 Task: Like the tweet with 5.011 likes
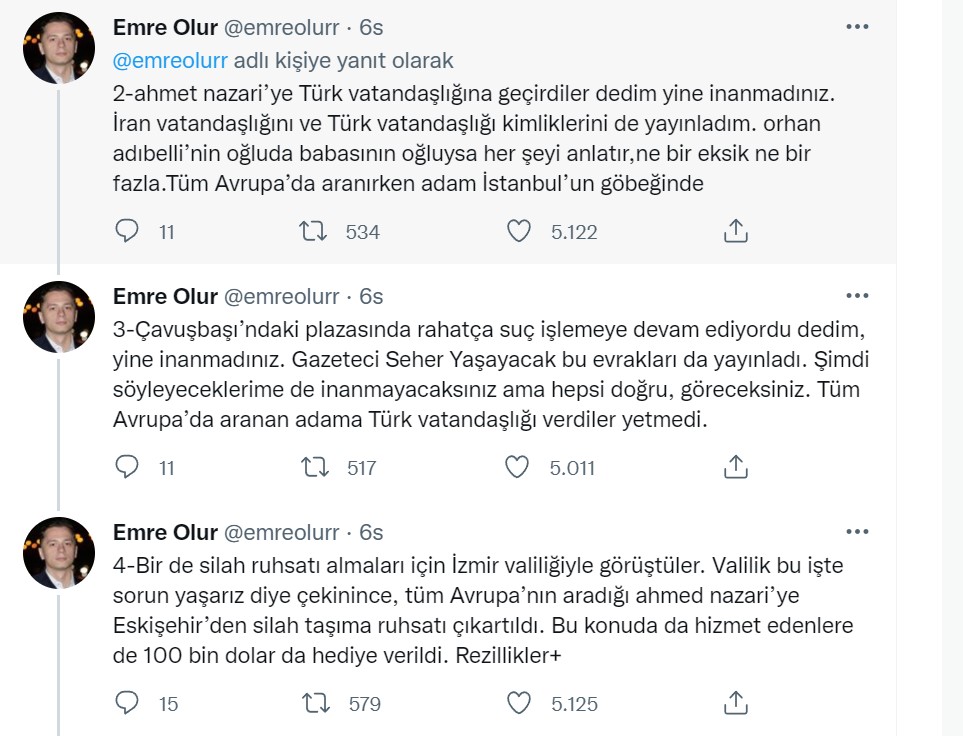[517, 468]
